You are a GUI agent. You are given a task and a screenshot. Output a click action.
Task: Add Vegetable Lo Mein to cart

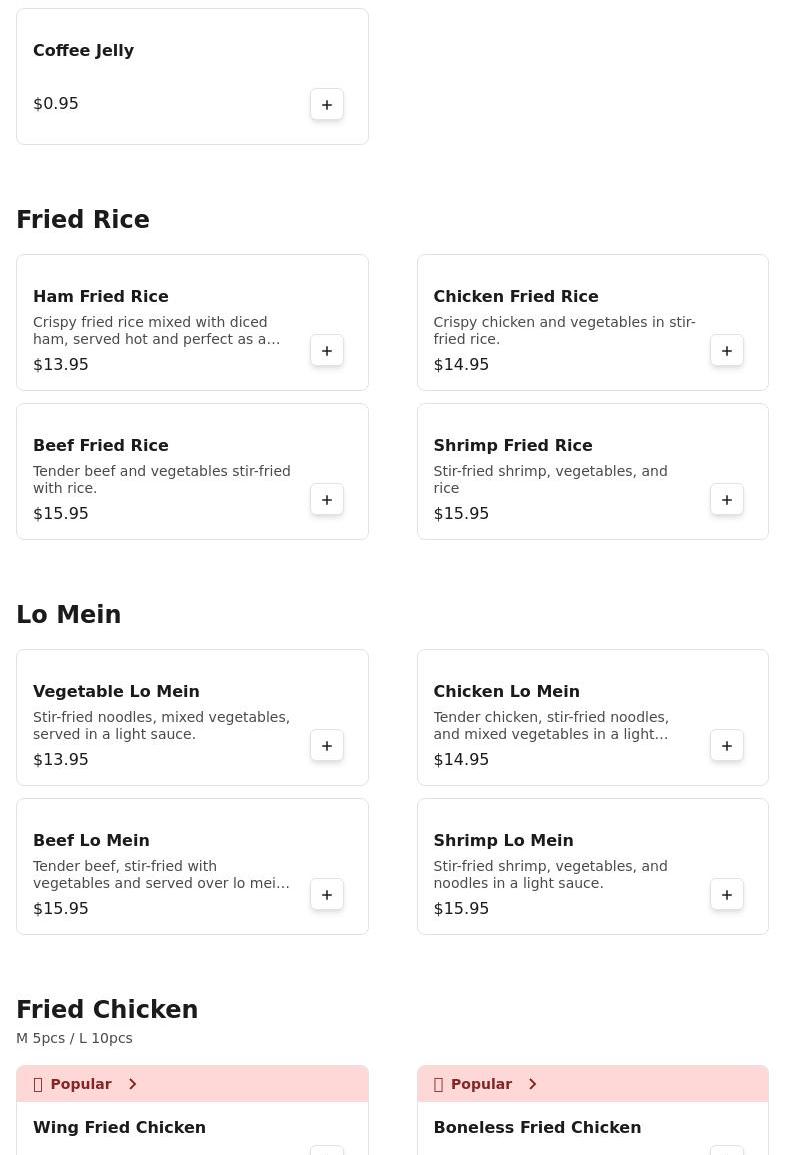(x=327, y=746)
